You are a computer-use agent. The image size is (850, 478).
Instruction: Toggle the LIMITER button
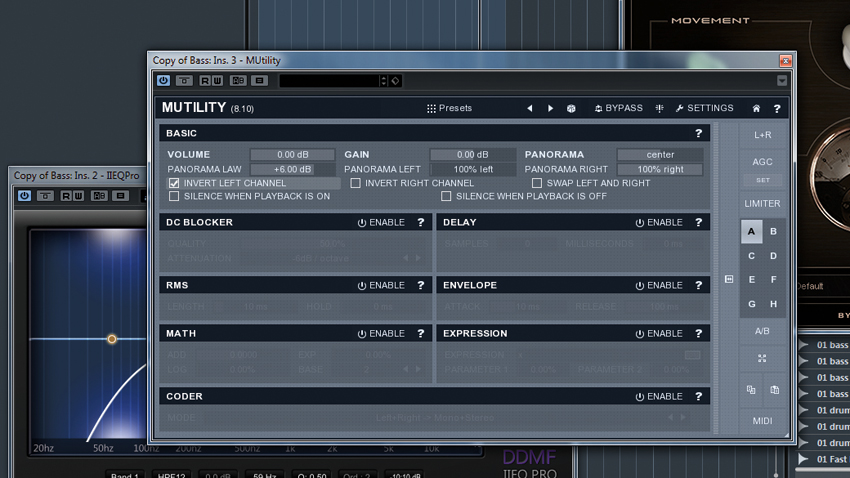[x=762, y=204]
